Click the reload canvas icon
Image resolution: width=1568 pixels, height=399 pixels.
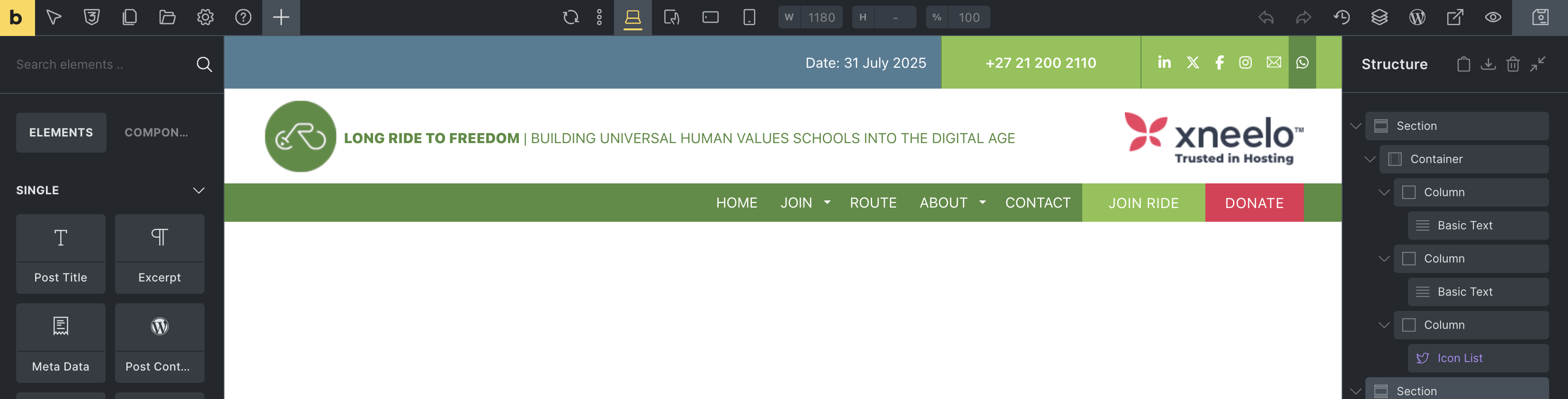pos(570,18)
